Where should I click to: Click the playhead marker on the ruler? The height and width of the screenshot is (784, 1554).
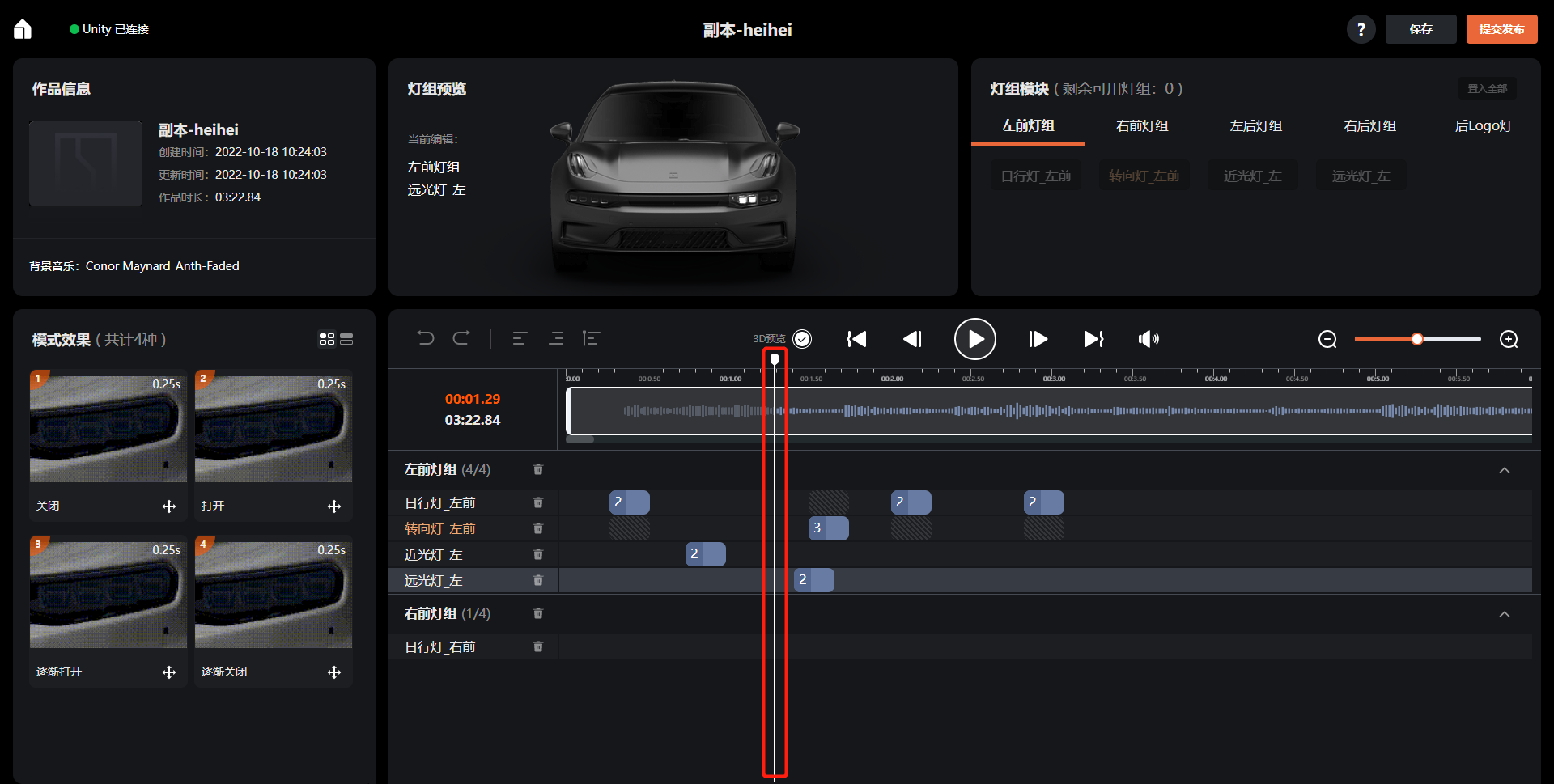[x=775, y=359]
